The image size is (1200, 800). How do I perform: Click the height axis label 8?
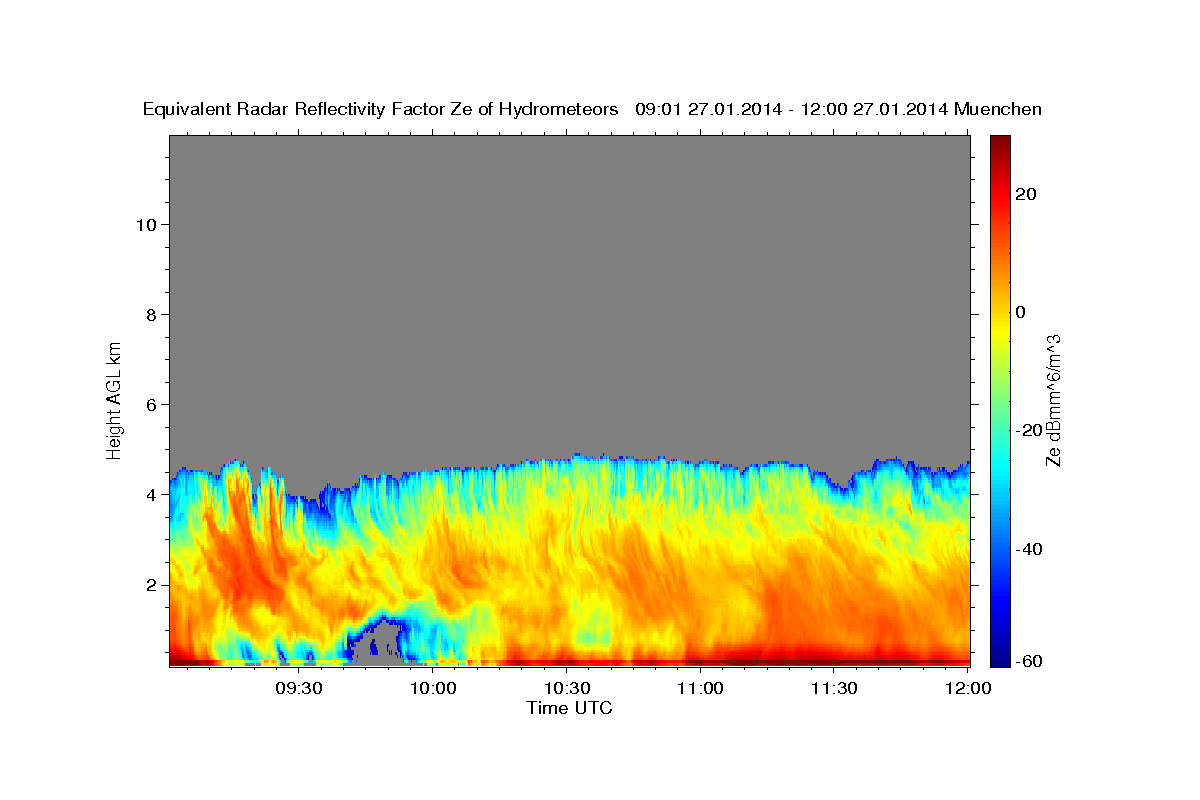coord(150,314)
